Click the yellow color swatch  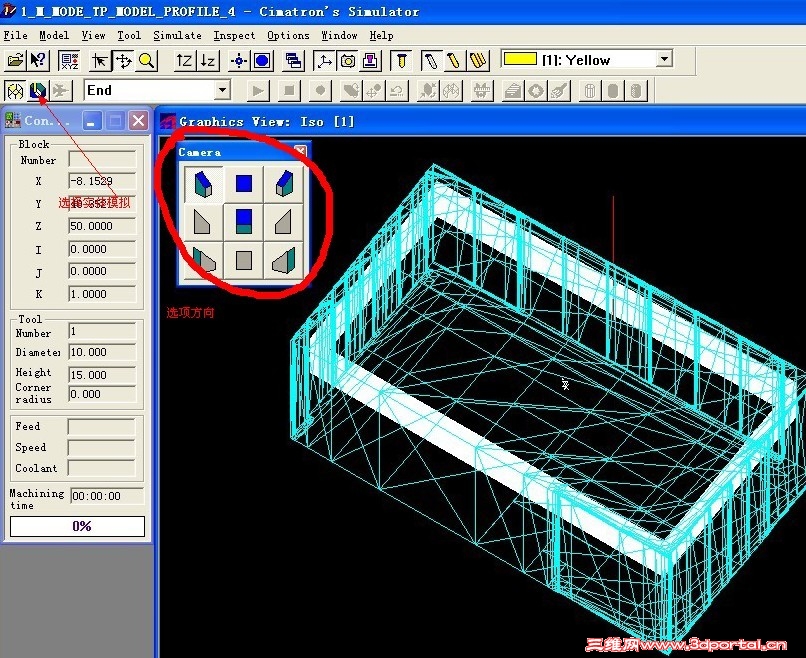[520, 59]
